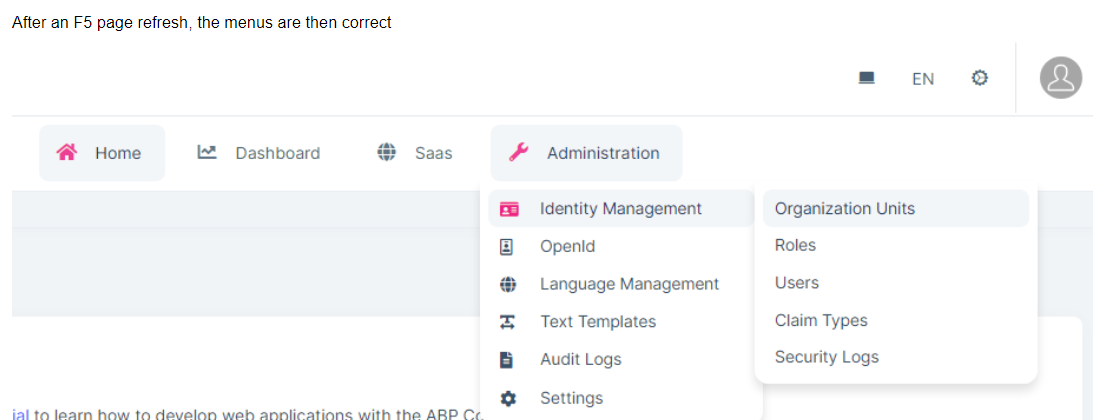Select Roles from submenu
This screenshot has height=420, width=1105.
point(795,245)
